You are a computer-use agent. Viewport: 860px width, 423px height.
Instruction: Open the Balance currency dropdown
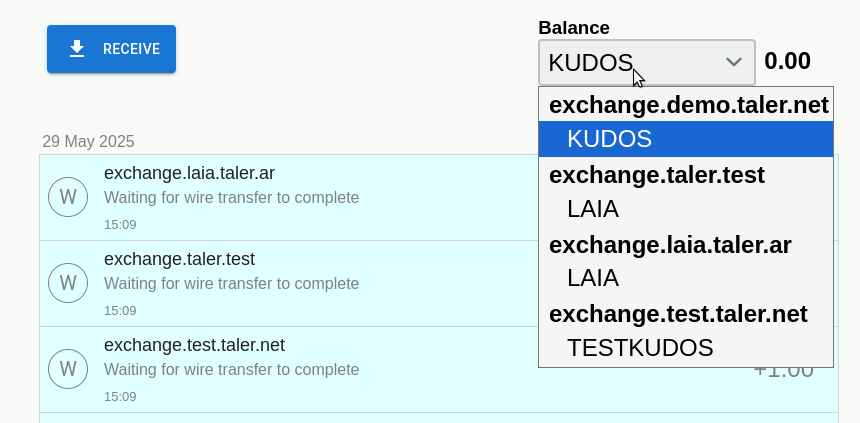click(646, 62)
